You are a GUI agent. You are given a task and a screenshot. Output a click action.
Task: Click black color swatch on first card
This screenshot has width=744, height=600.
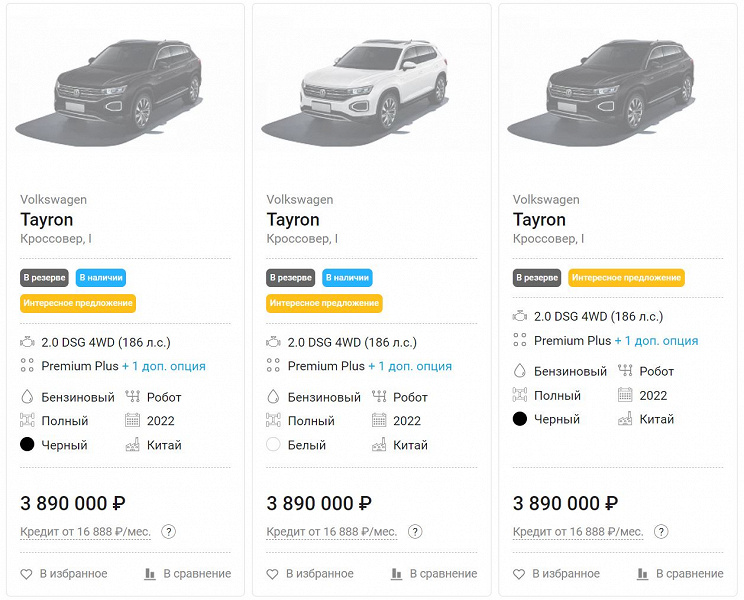click(27, 445)
